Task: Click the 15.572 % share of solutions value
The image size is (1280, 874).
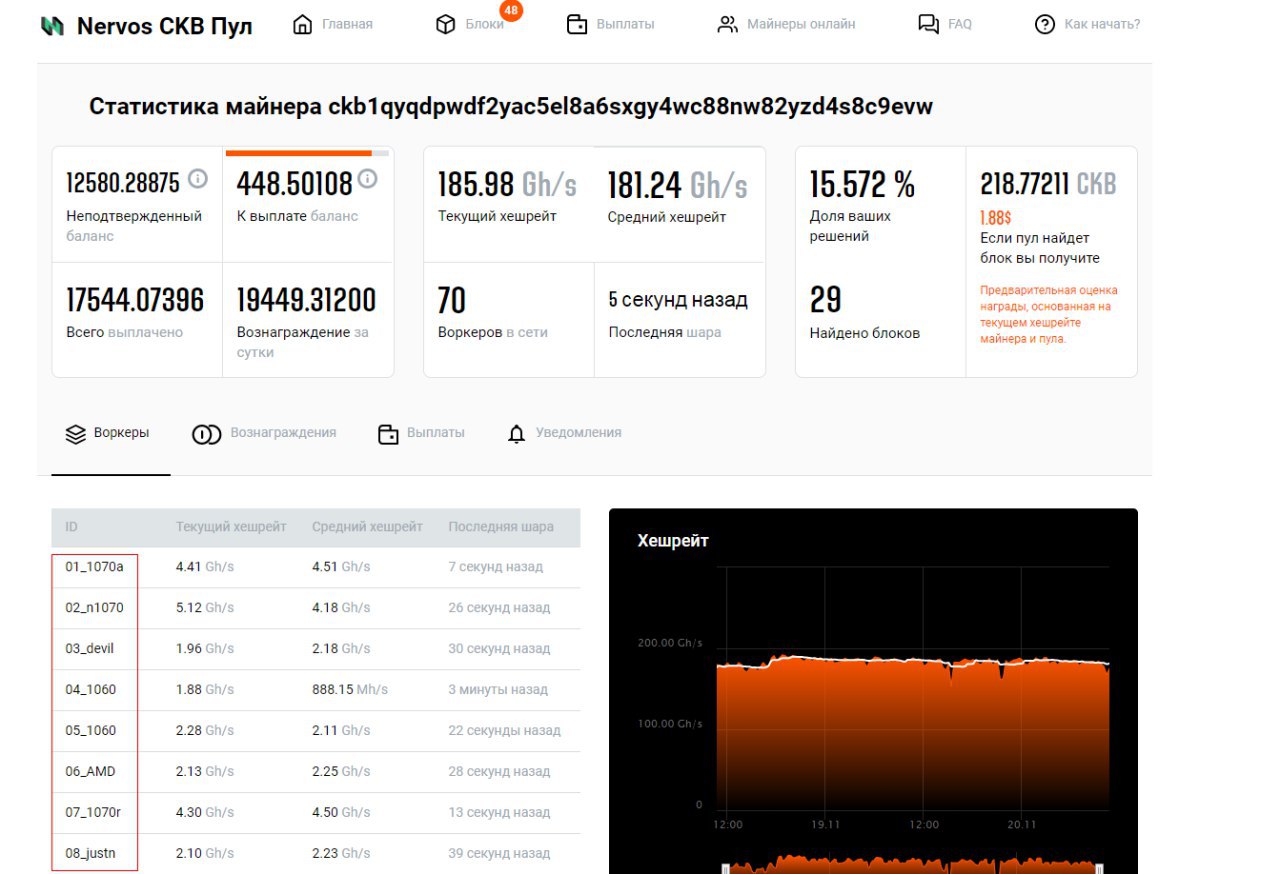Action: tap(862, 184)
